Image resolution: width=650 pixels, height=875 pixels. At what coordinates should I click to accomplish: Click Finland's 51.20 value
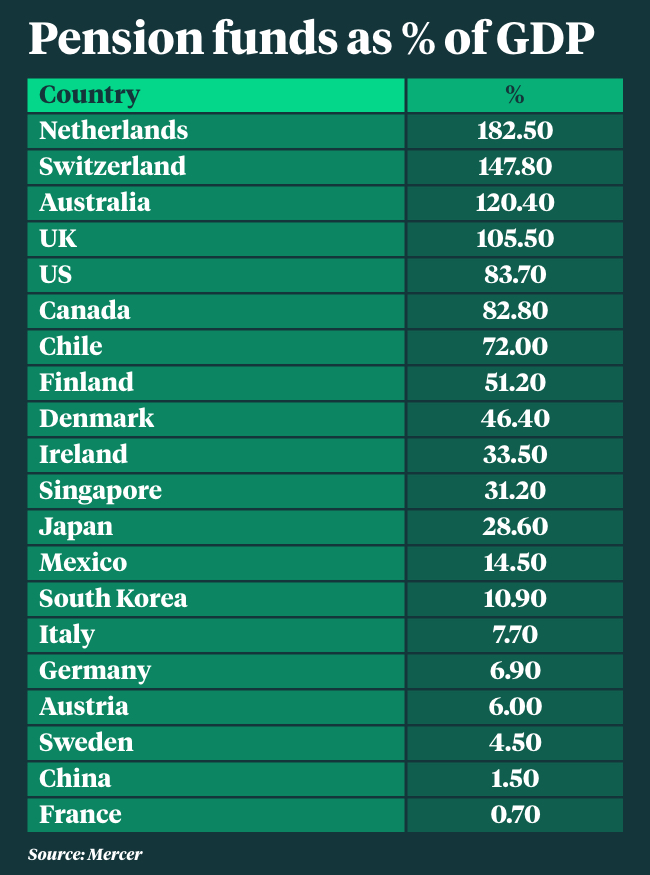coord(514,382)
